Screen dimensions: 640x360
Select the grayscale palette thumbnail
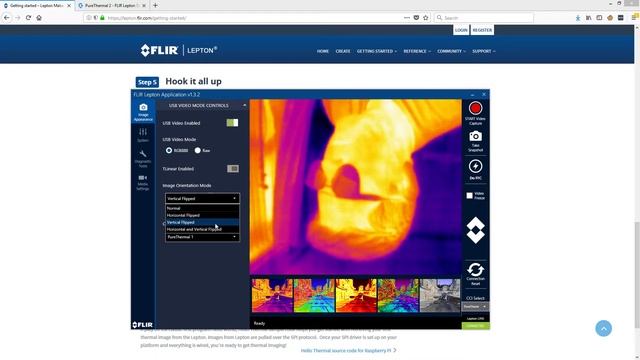pos(440,296)
